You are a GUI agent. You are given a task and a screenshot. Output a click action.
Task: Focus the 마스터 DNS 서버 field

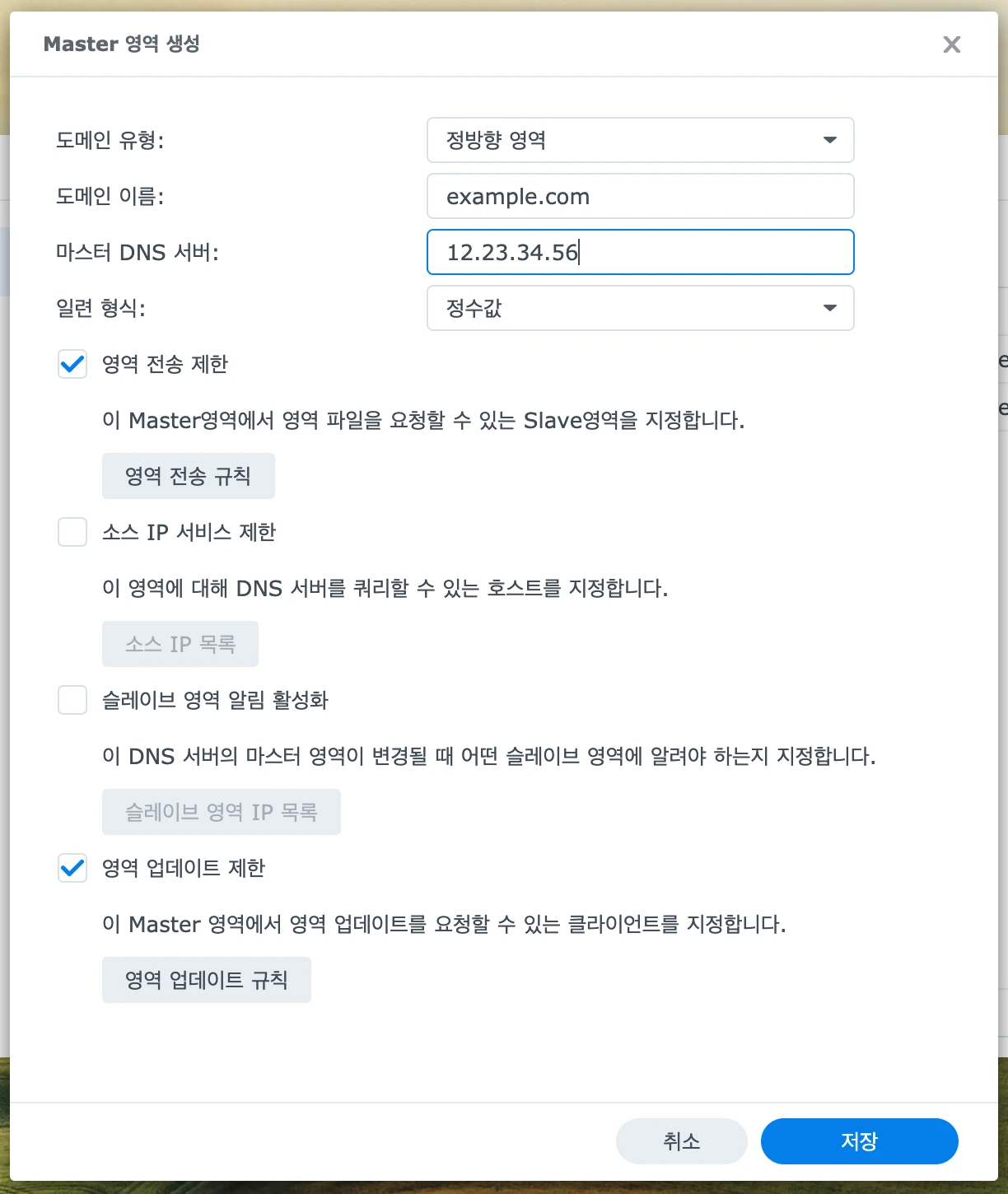[x=640, y=252]
